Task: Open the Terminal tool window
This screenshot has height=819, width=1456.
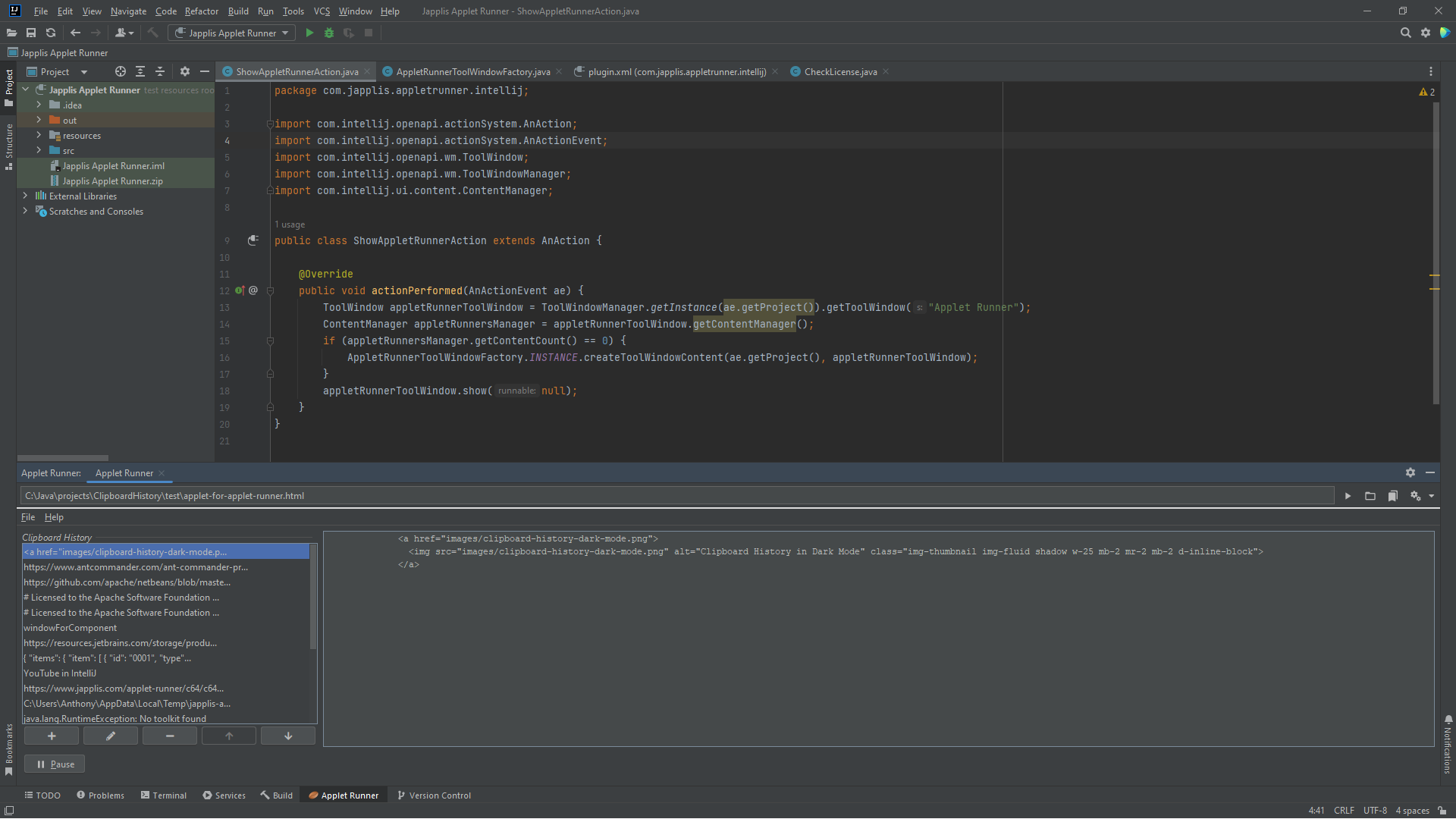Action: coord(163,795)
